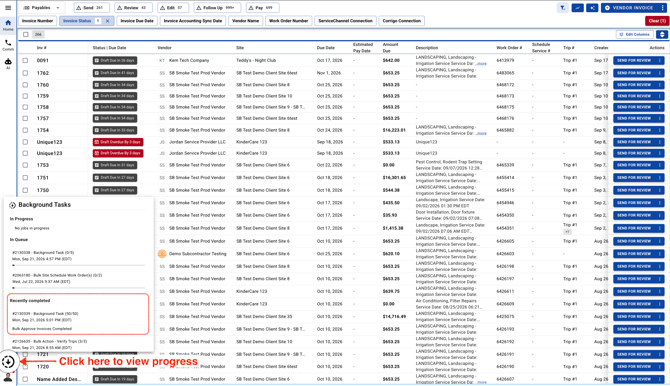Switch to the Edit tab

[173, 8]
